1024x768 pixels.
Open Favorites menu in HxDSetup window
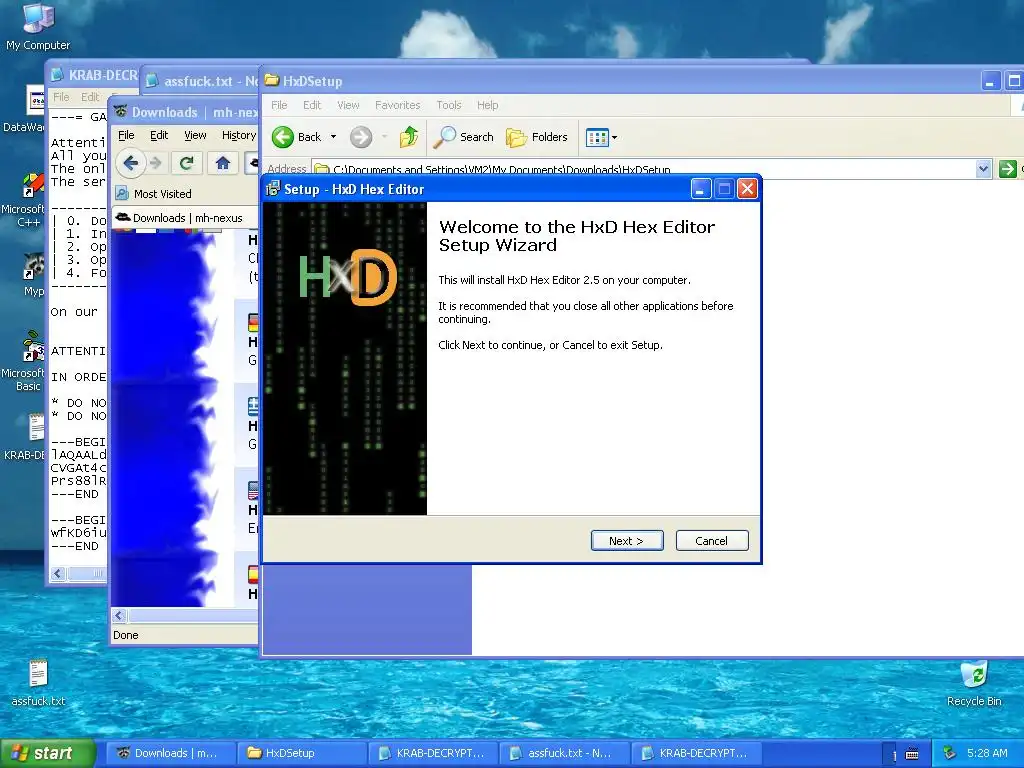click(397, 105)
